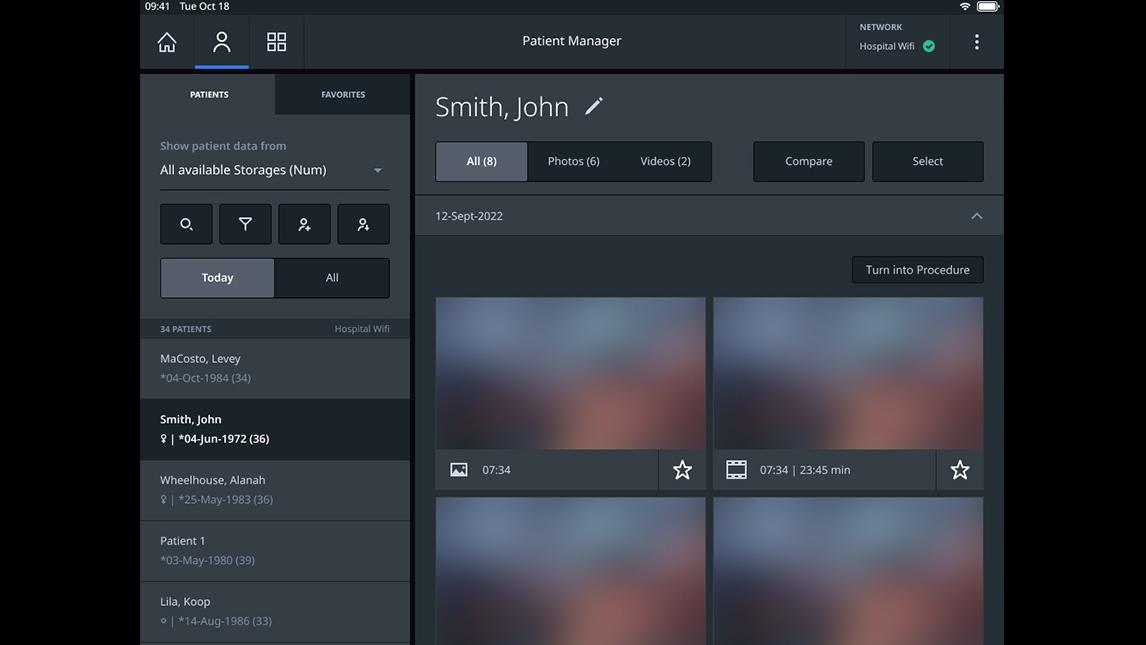Favorite the 07:34 photo with its star

(x=682, y=470)
